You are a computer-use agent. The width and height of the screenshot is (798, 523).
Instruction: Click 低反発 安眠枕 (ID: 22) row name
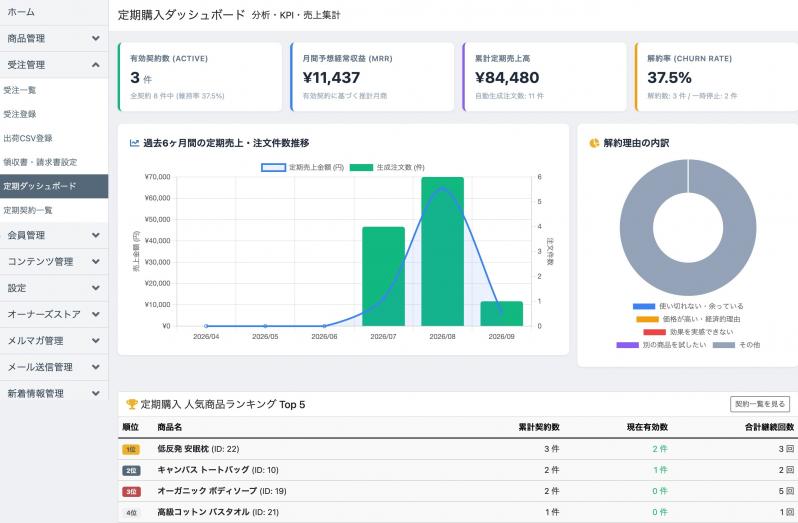(x=198, y=449)
